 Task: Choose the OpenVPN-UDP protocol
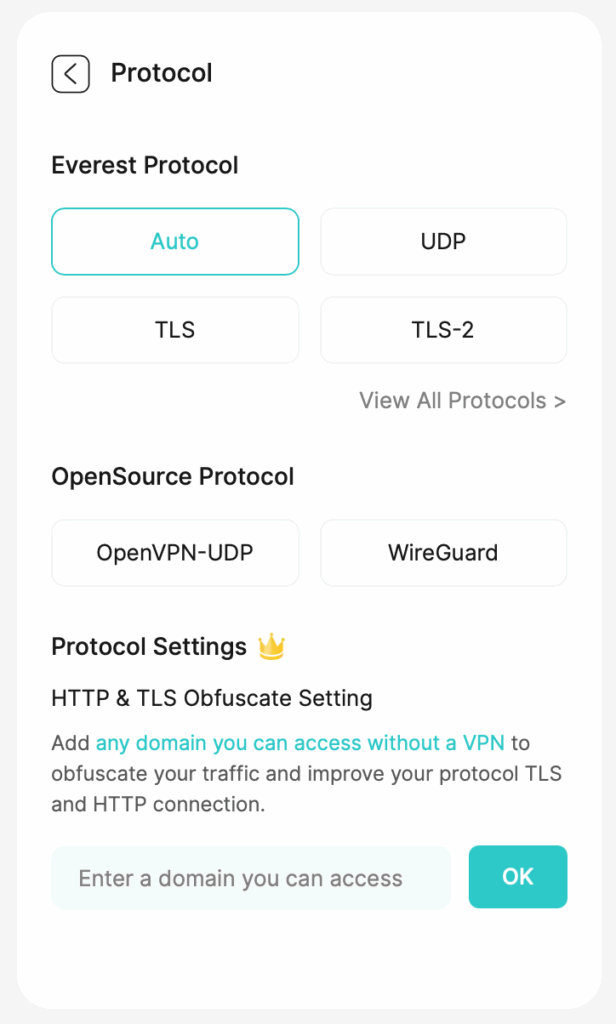[x=175, y=552]
